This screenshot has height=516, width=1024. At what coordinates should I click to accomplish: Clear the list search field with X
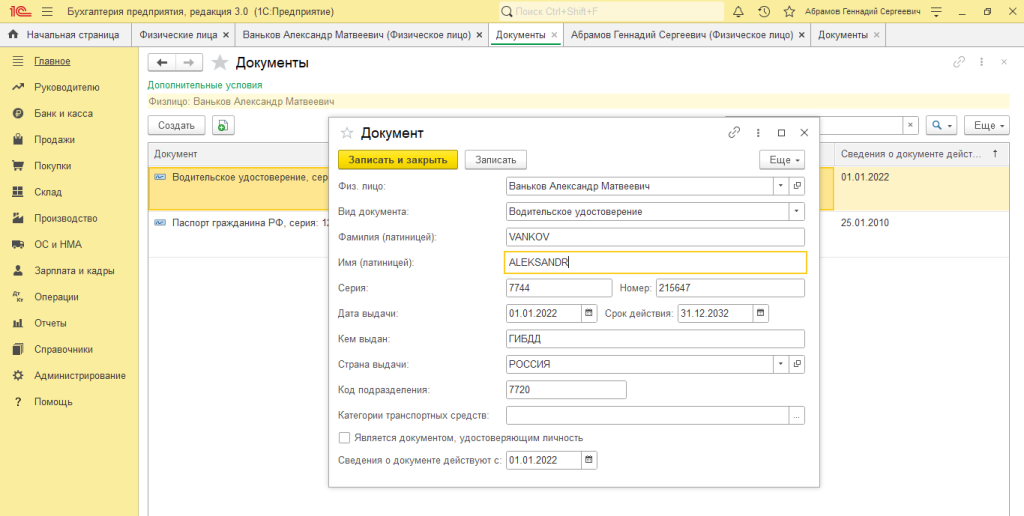click(910, 125)
